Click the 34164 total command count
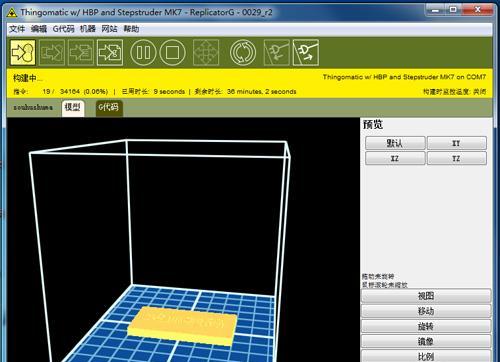This screenshot has height=362, width=500. click(70, 91)
